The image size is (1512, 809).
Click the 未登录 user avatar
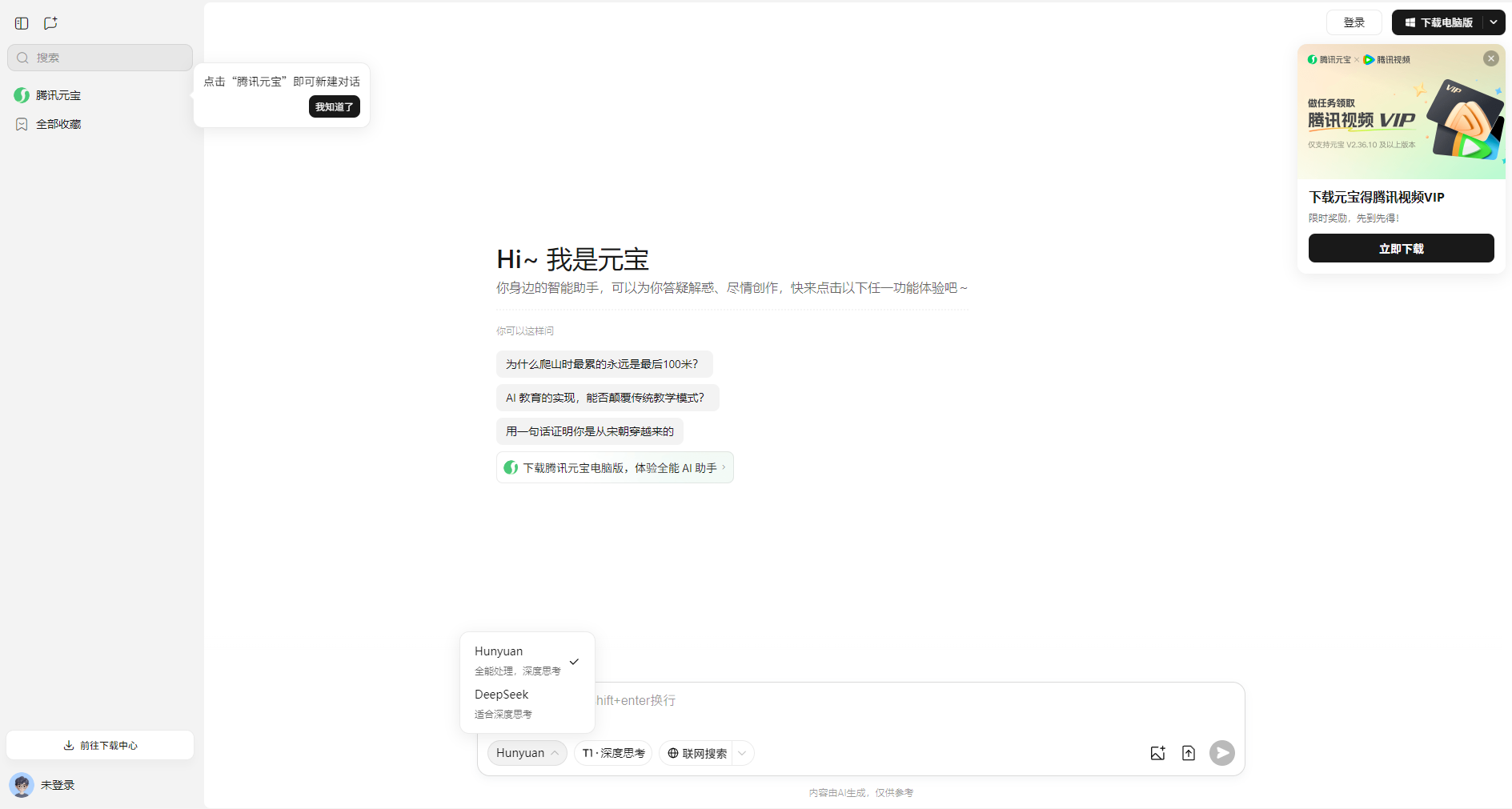[22, 785]
